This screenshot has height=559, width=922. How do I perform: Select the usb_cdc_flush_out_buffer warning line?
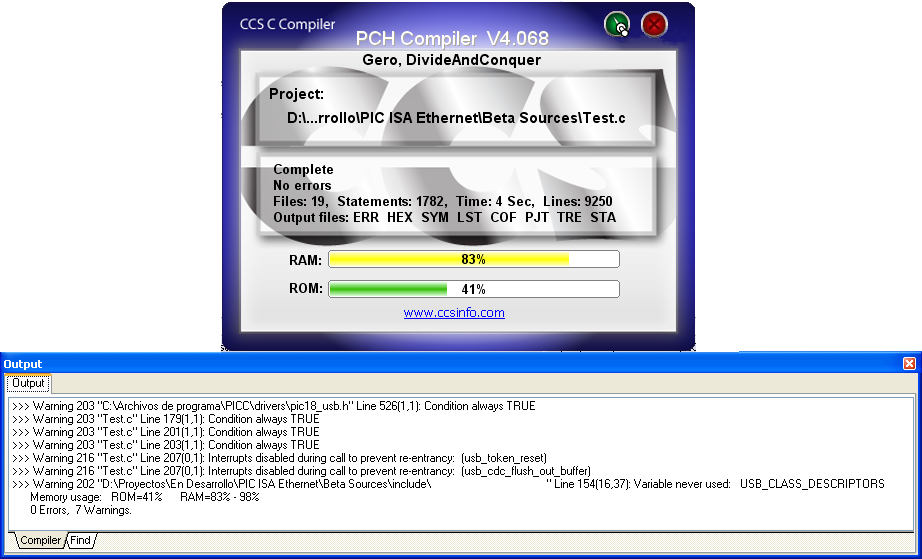point(302,471)
